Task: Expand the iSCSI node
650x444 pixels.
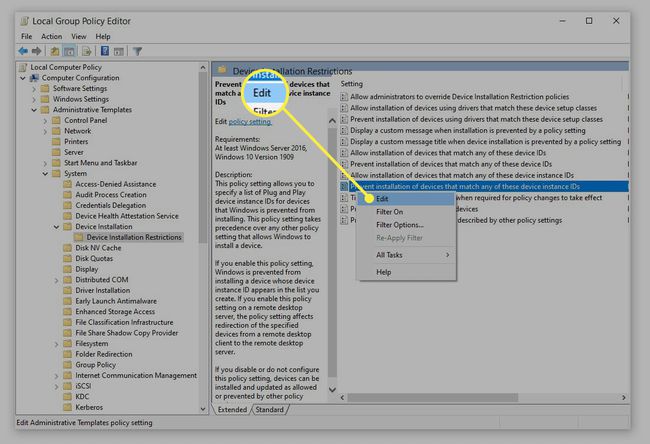Action: (x=56, y=386)
